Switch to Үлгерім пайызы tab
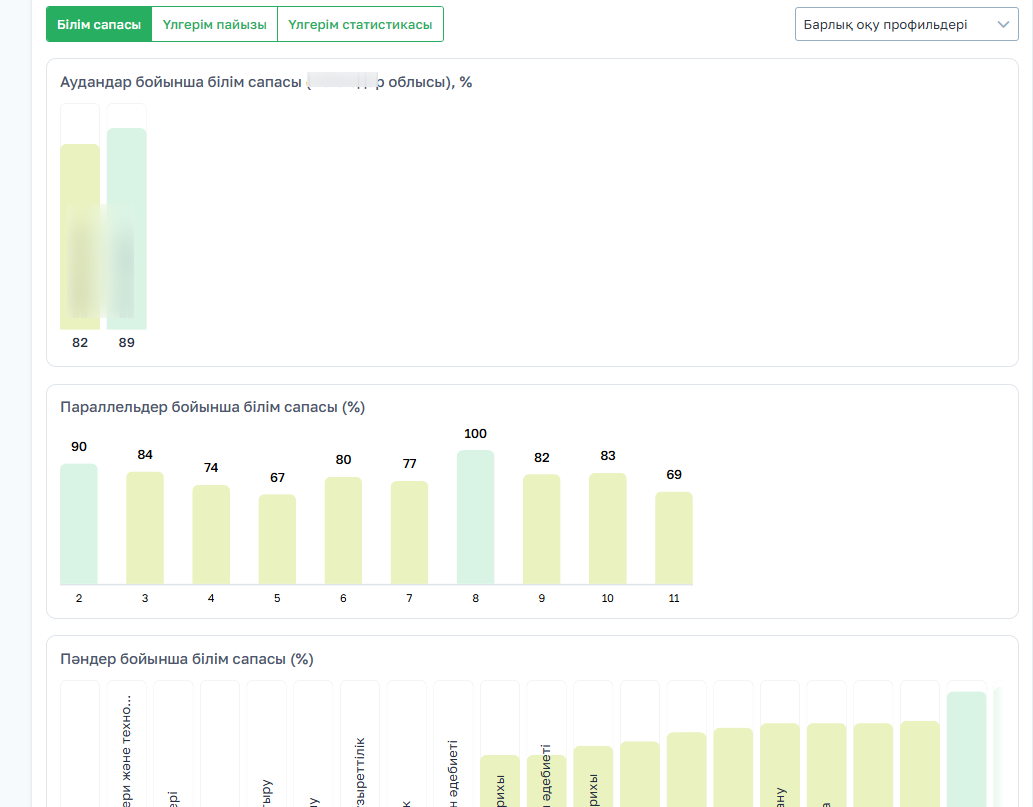The width and height of the screenshot is (1033, 807). [x=215, y=24]
